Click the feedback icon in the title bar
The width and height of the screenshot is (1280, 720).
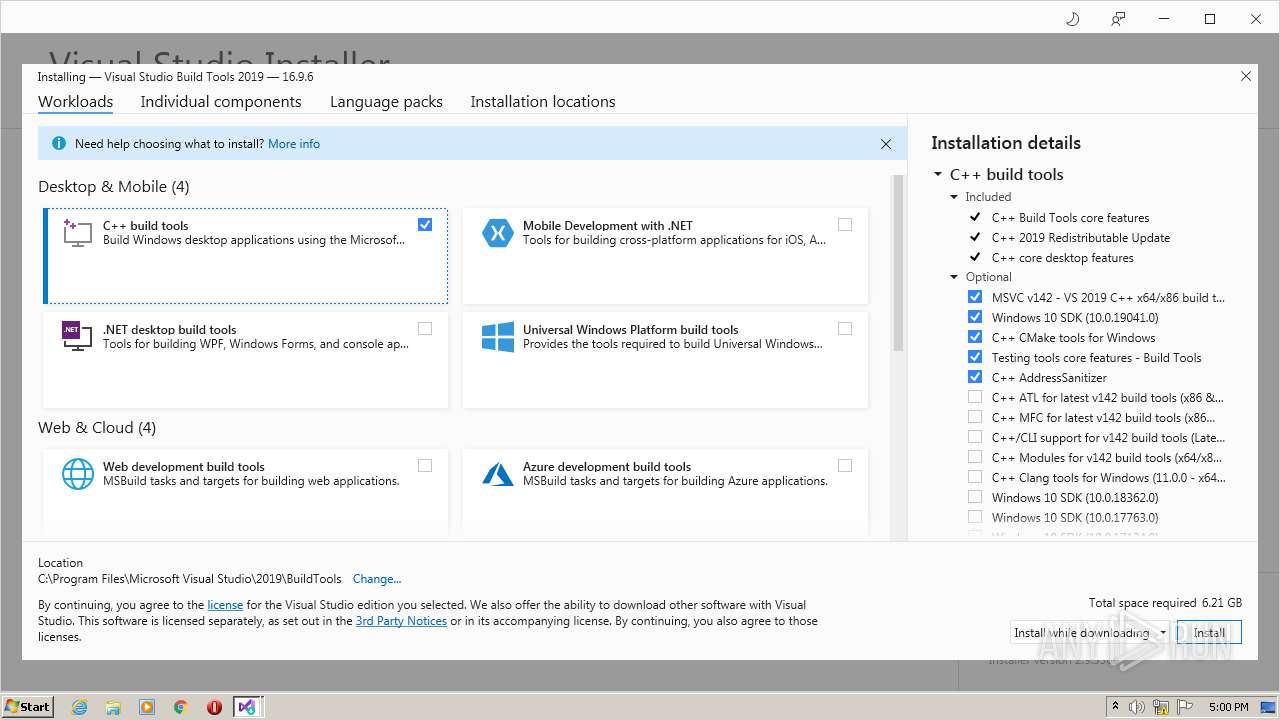click(1118, 19)
